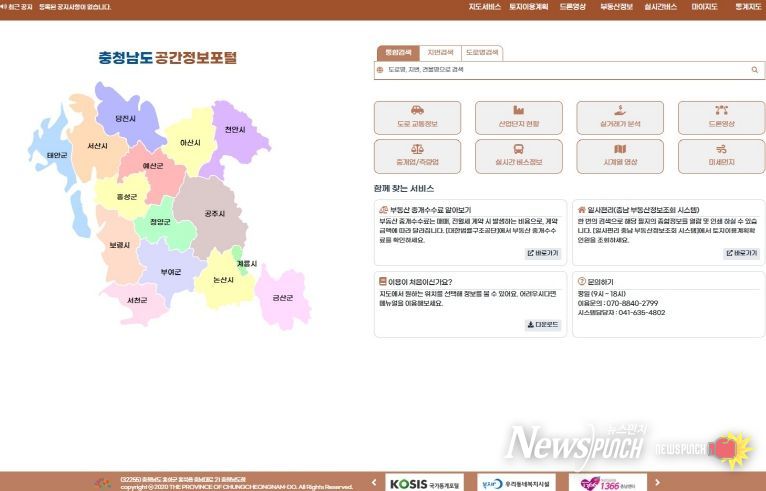Open the 중개업/측량업 scales icon tile
Image resolution: width=766 pixels, height=491 pixels.
[417, 155]
